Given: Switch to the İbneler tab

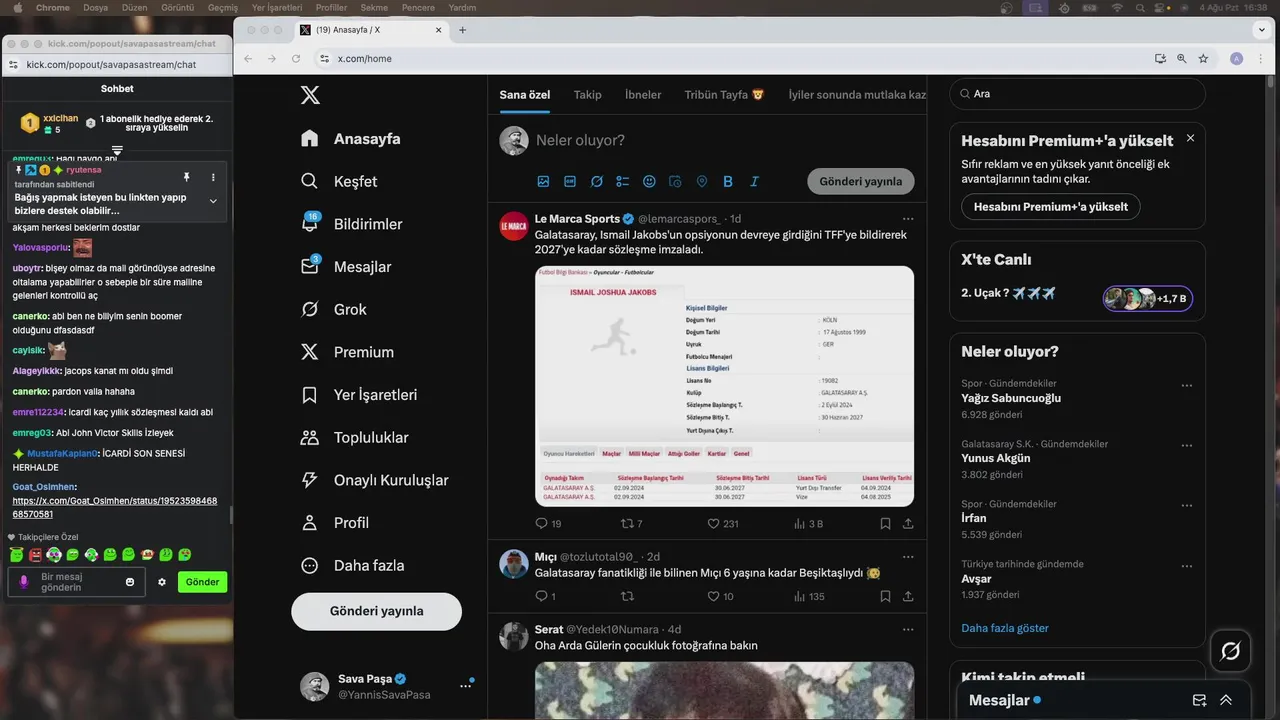Looking at the screenshot, I should 643,95.
